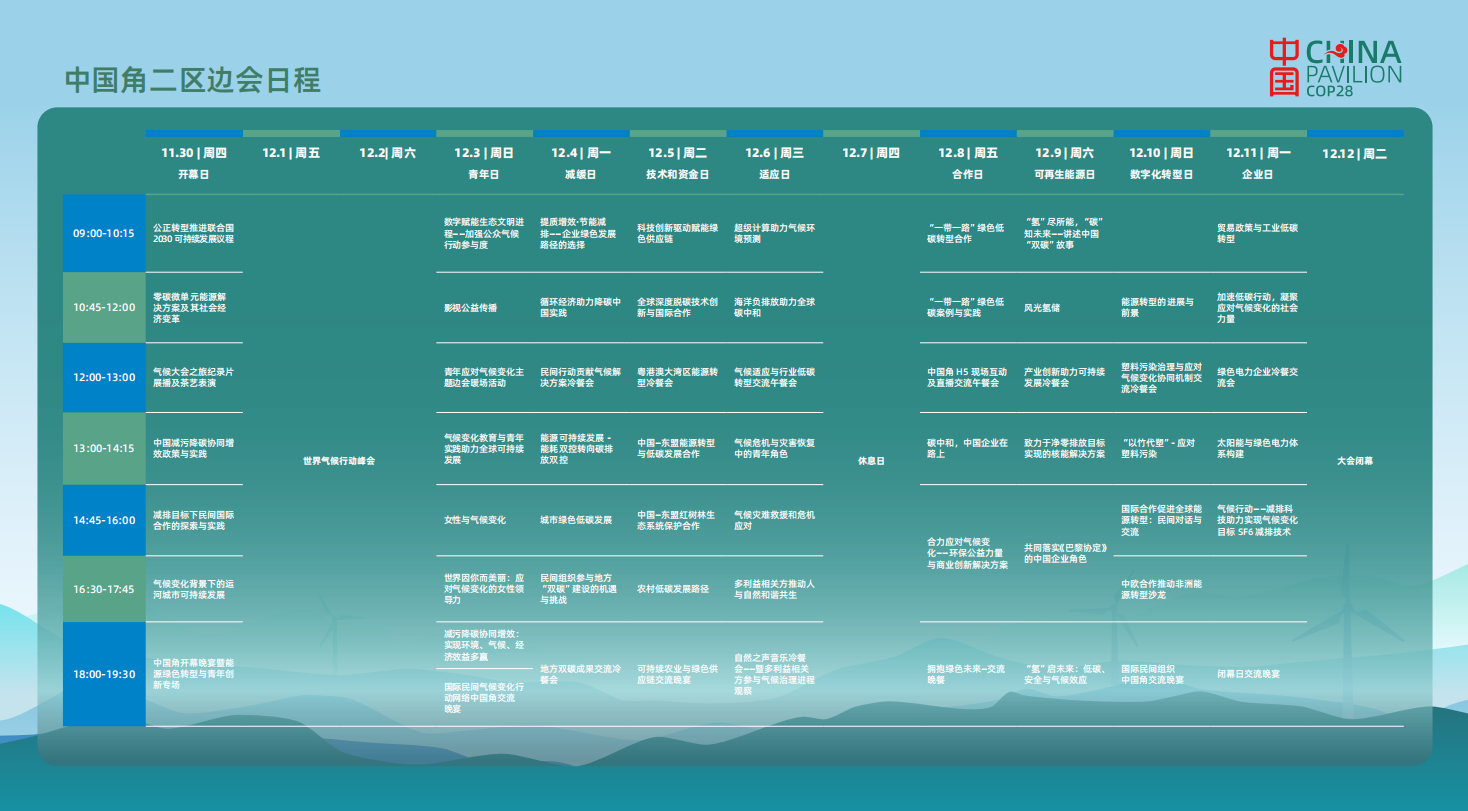1468x811 pixels.
Task: Open the 风光氢储 session
Action: (x=1041, y=308)
